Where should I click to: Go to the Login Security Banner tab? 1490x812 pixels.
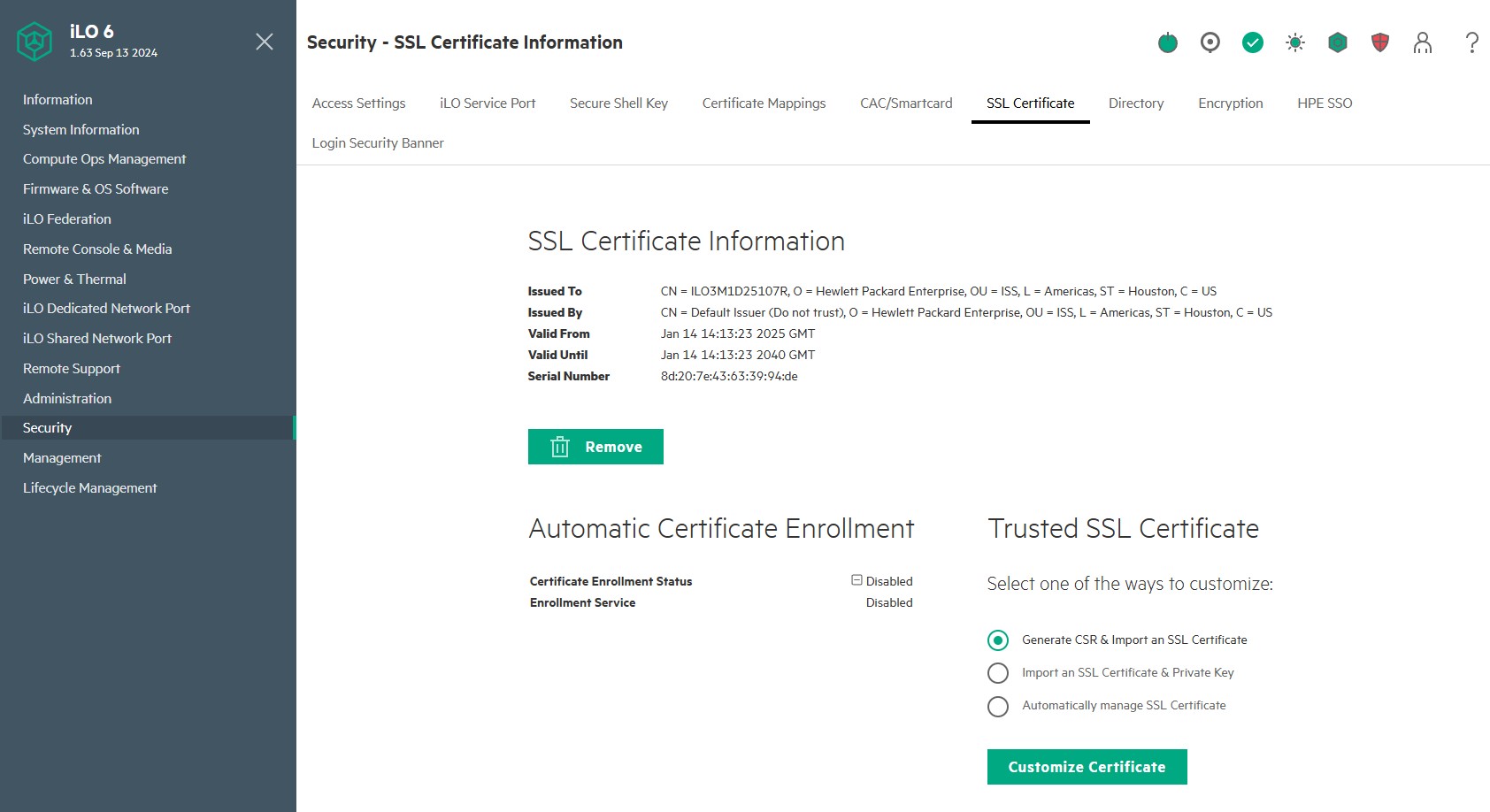click(378, 143)
